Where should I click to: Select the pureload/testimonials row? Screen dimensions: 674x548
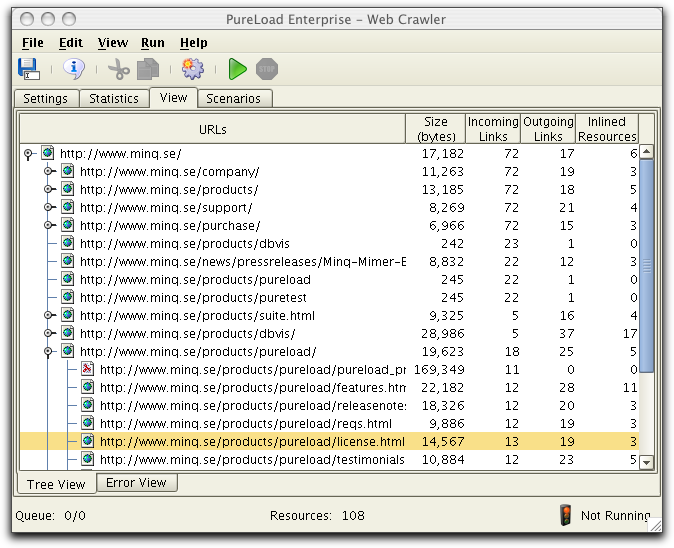coord(329,459)
